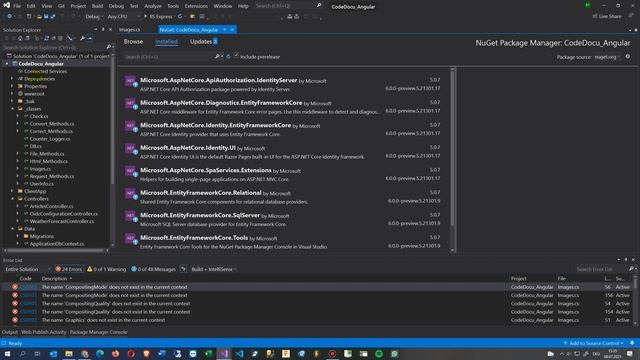Toggle the 0 of 1 Warning filter

coord(107,269)
